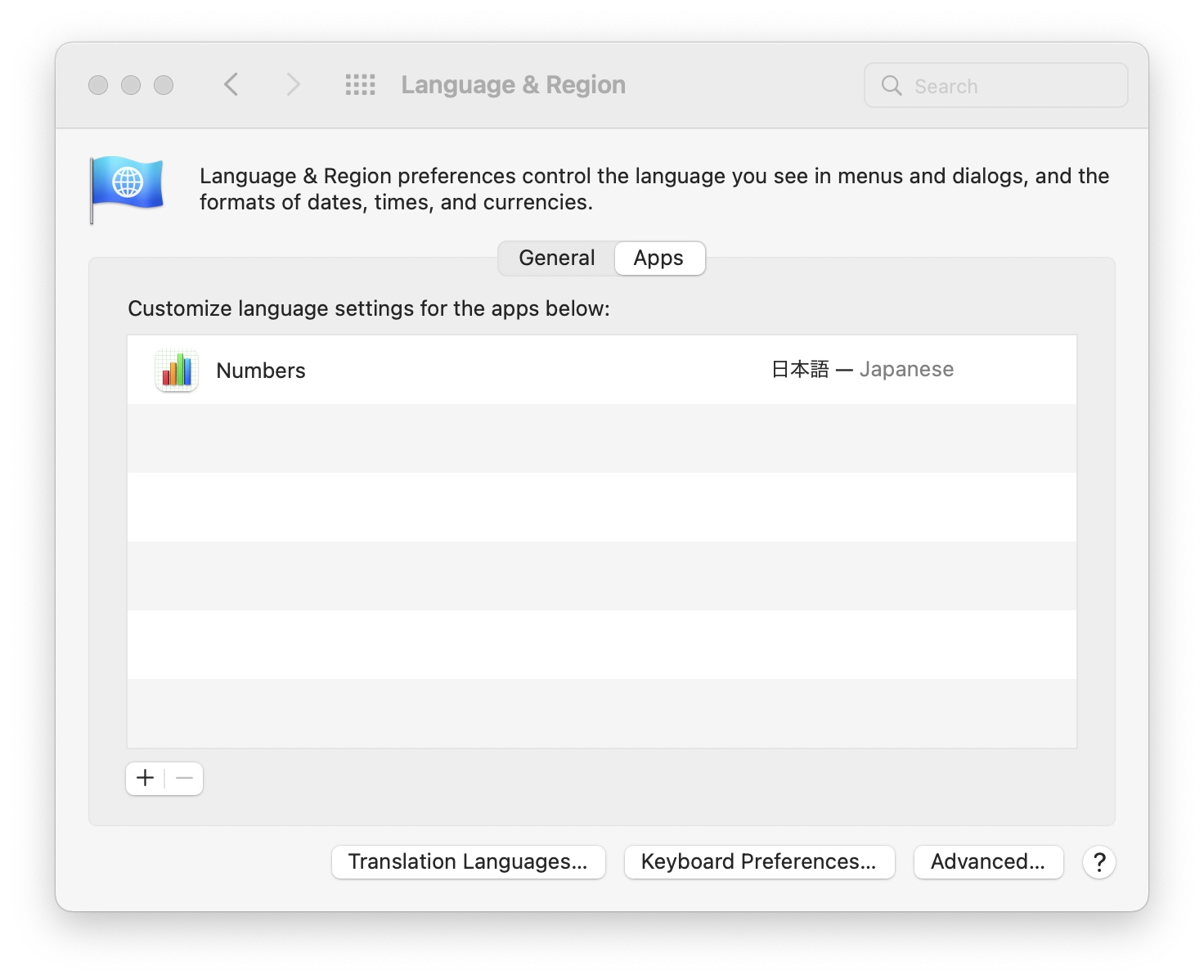Click the "Customize language settings" label

click(369, 308)
